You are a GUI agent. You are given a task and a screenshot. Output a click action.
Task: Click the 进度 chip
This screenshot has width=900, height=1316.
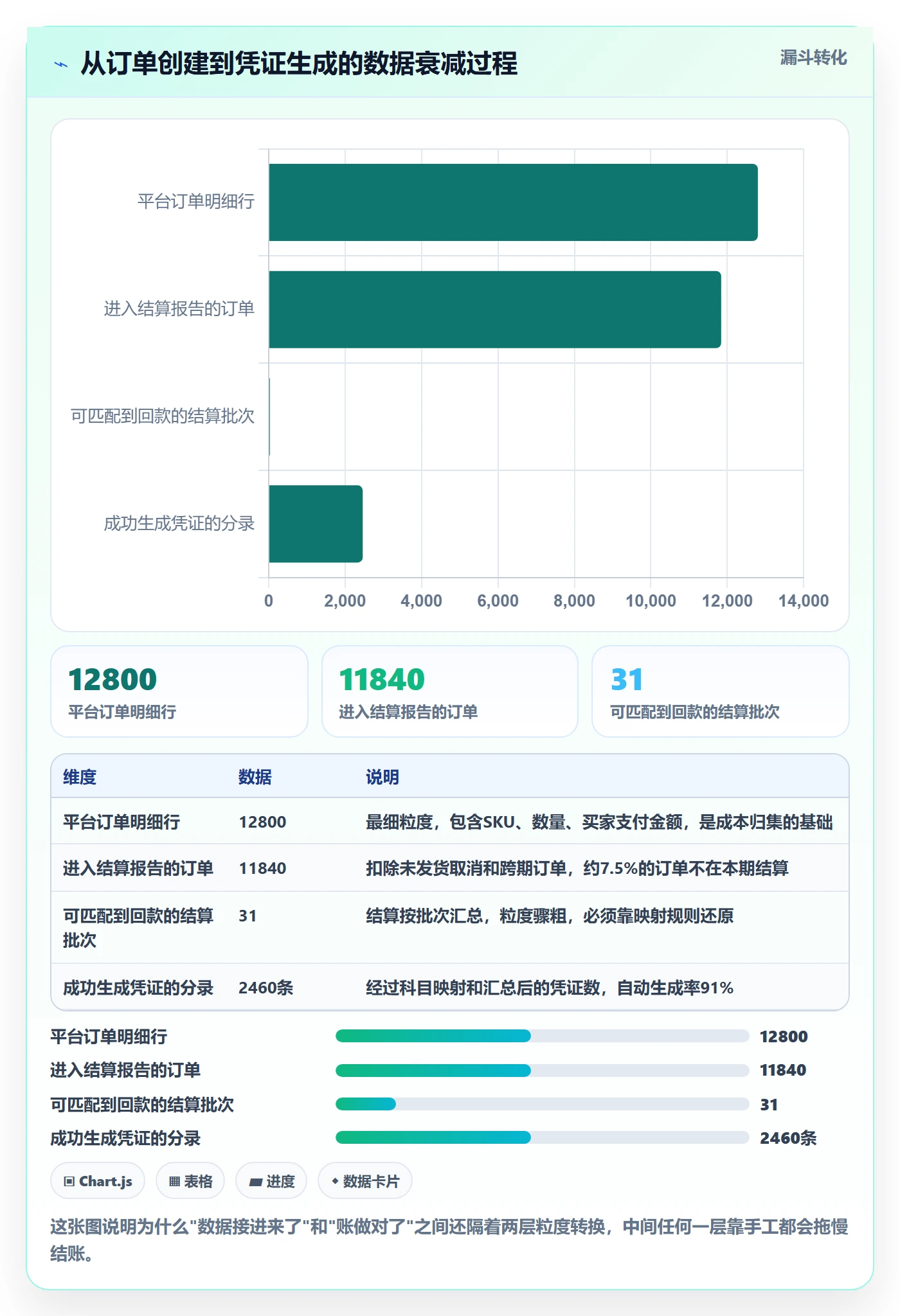click(271, 1181)
